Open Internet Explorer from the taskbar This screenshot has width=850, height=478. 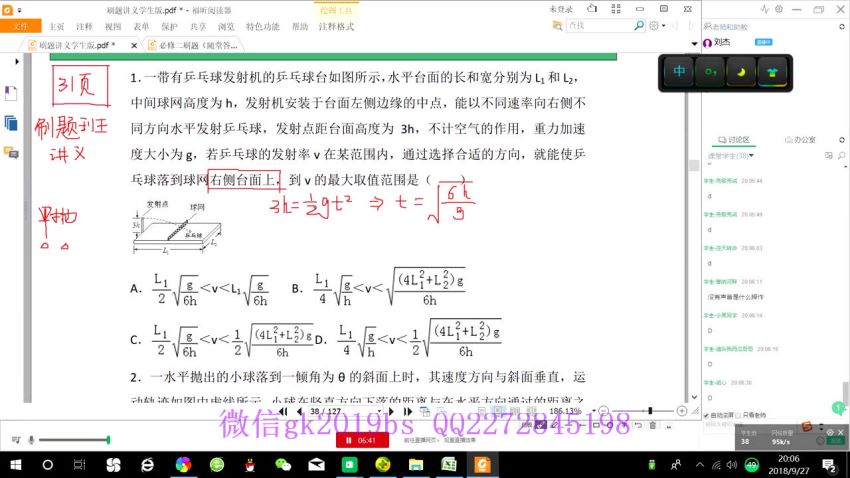147,465
